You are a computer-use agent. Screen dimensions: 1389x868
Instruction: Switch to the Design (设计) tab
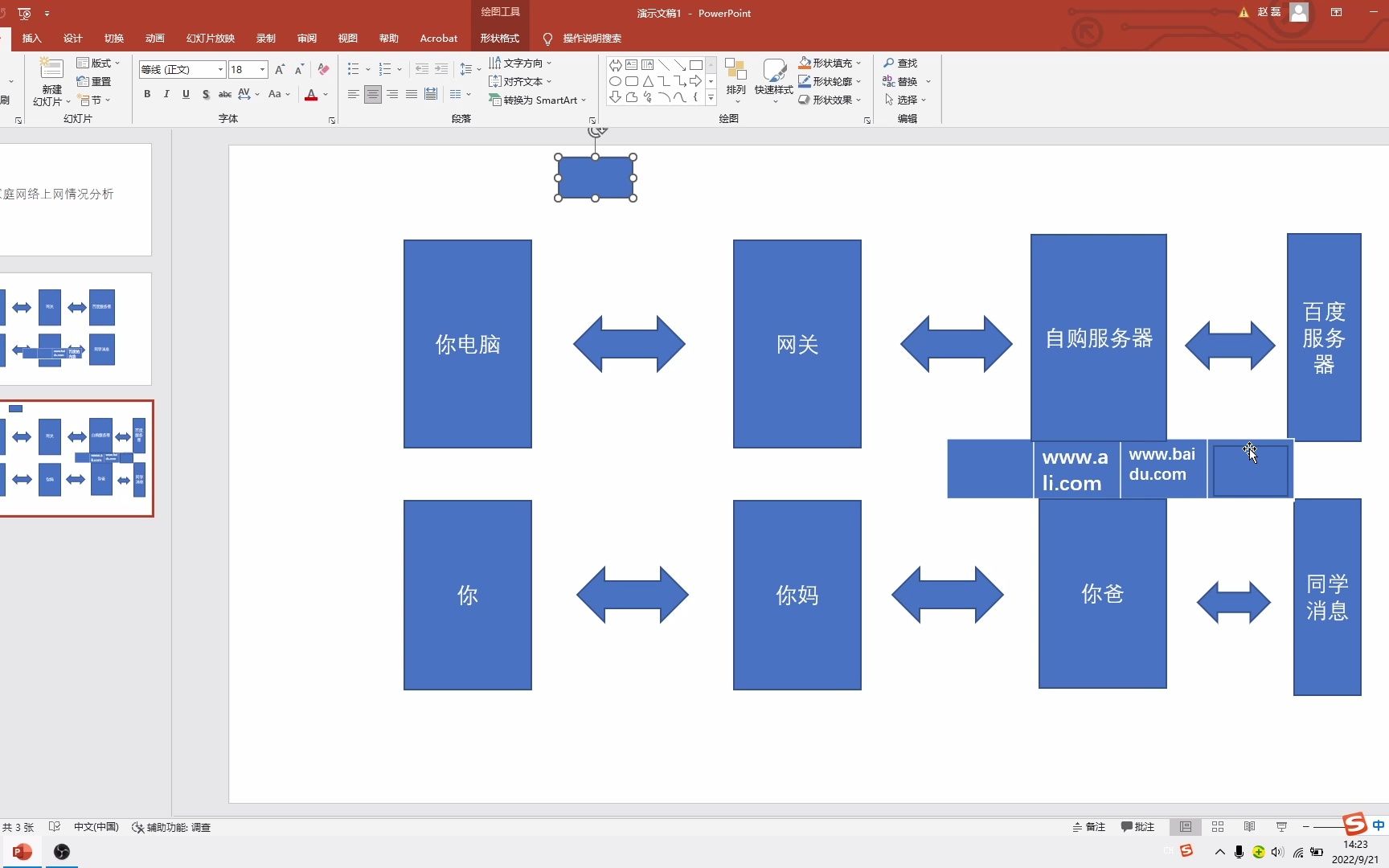(73, 39)
